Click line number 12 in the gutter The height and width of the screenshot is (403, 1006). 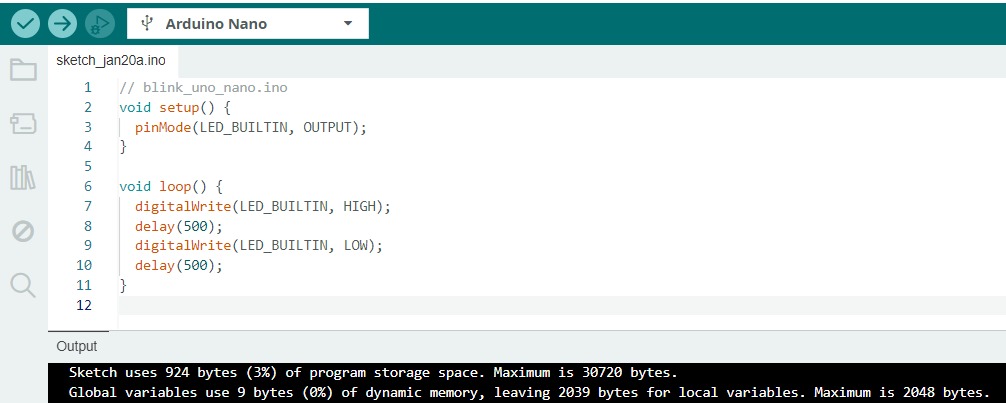(84, 305)
